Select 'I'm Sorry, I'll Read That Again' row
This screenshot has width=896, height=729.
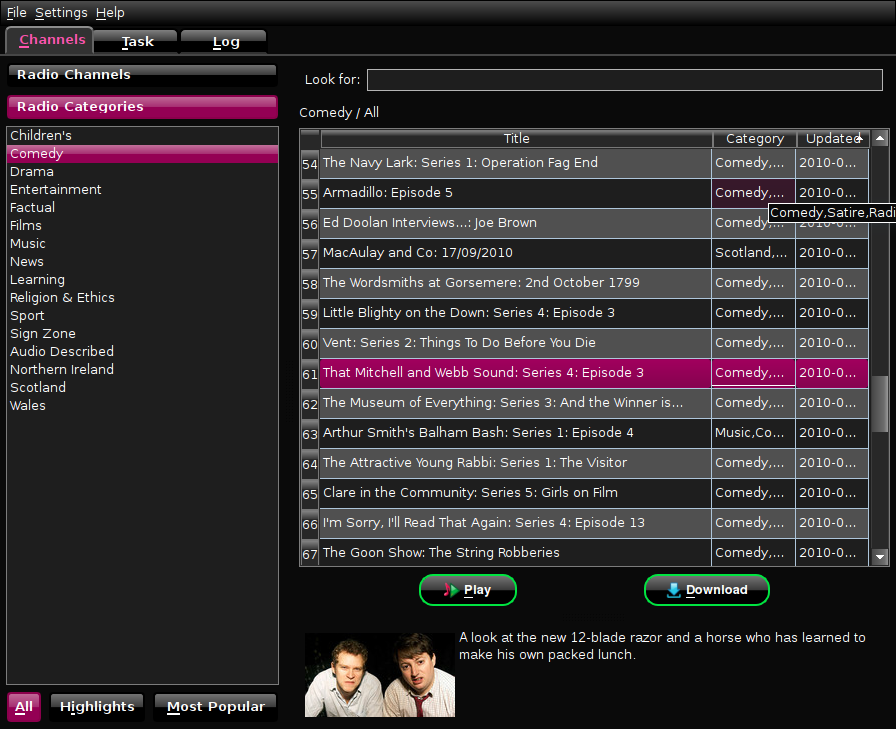tap(515, 523)
